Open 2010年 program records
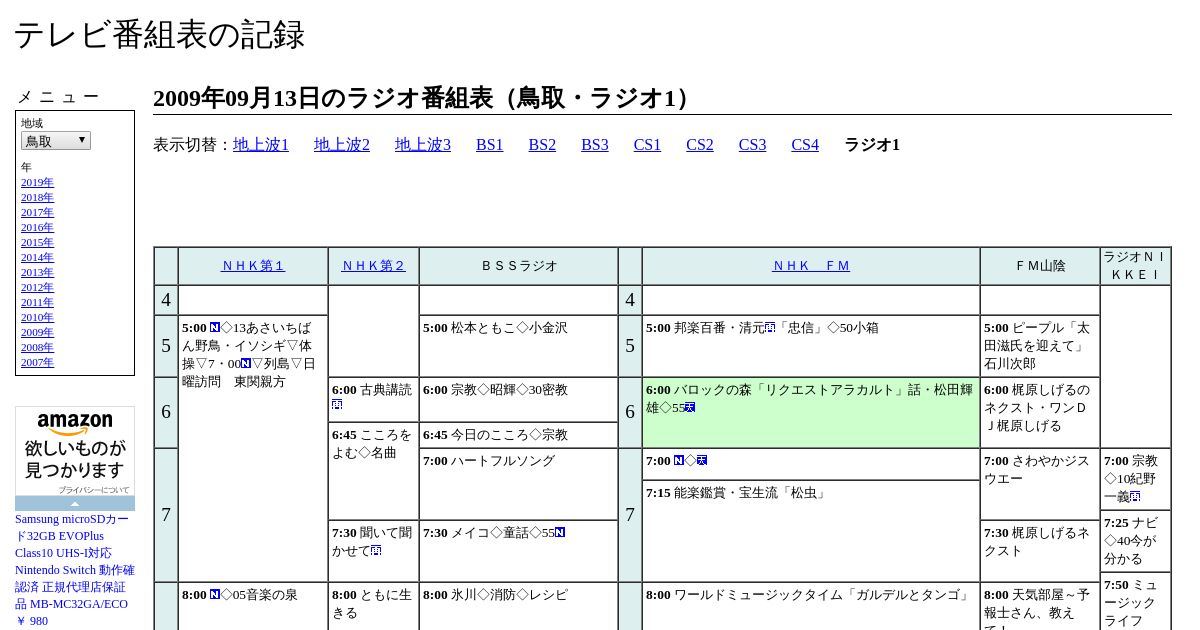 coord(37,318)
